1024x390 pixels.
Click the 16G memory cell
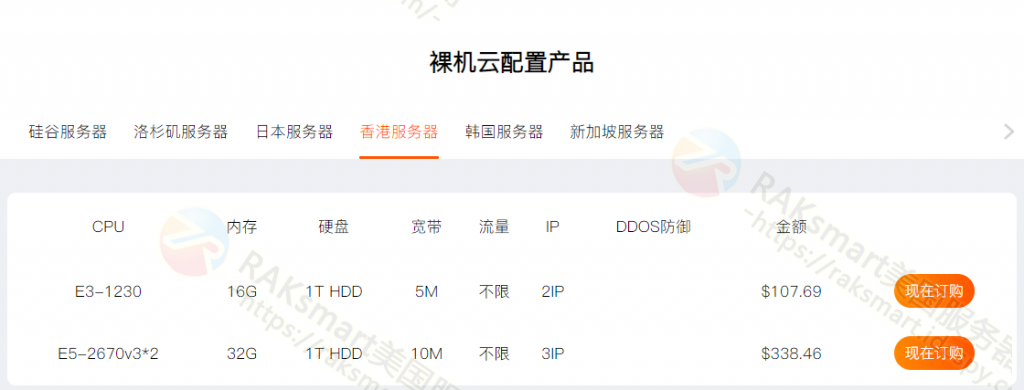pyautogui.click(x=242, y=291)
